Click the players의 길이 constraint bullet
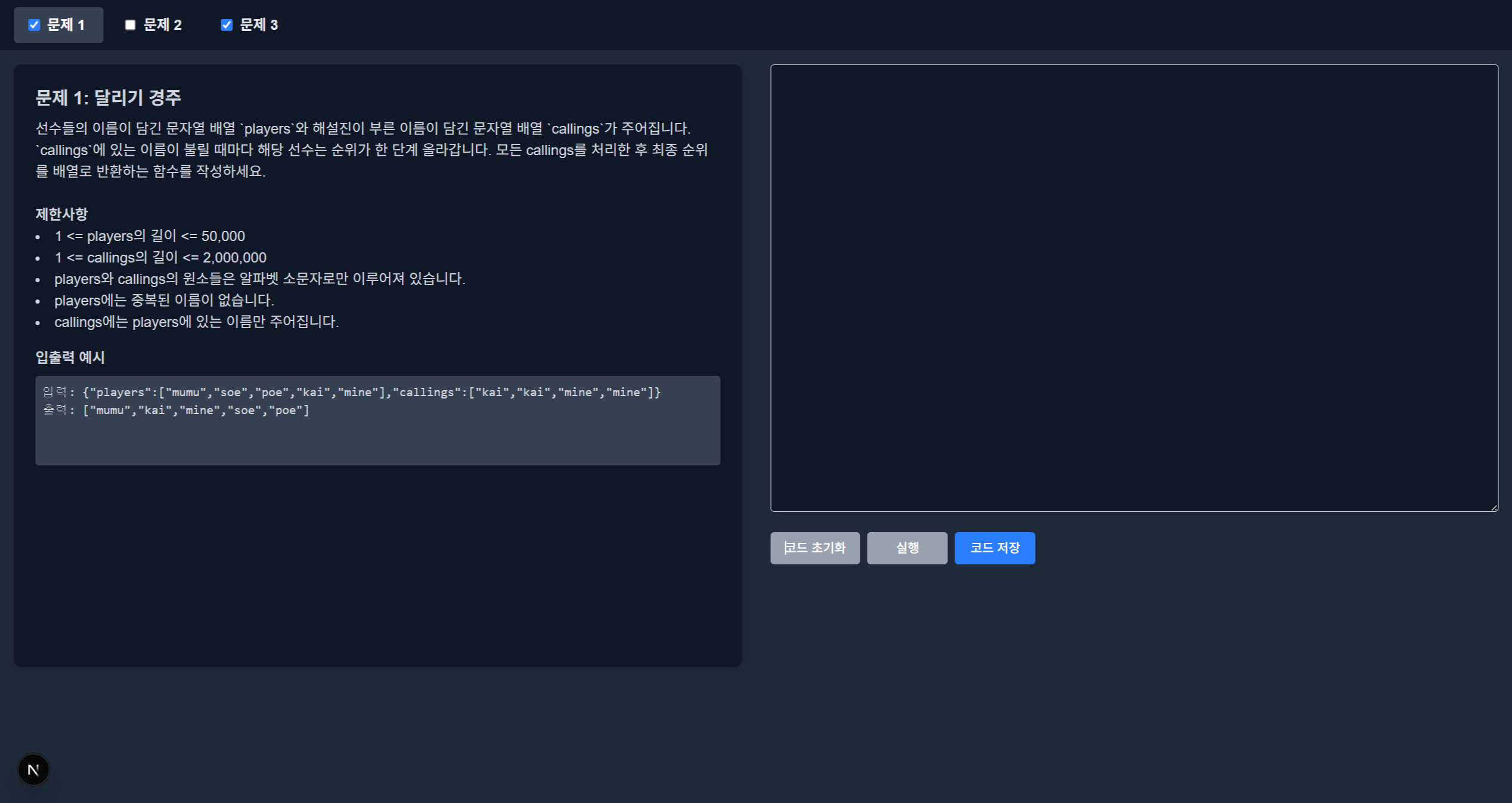1512x803 pixels. tap(150, 236)
